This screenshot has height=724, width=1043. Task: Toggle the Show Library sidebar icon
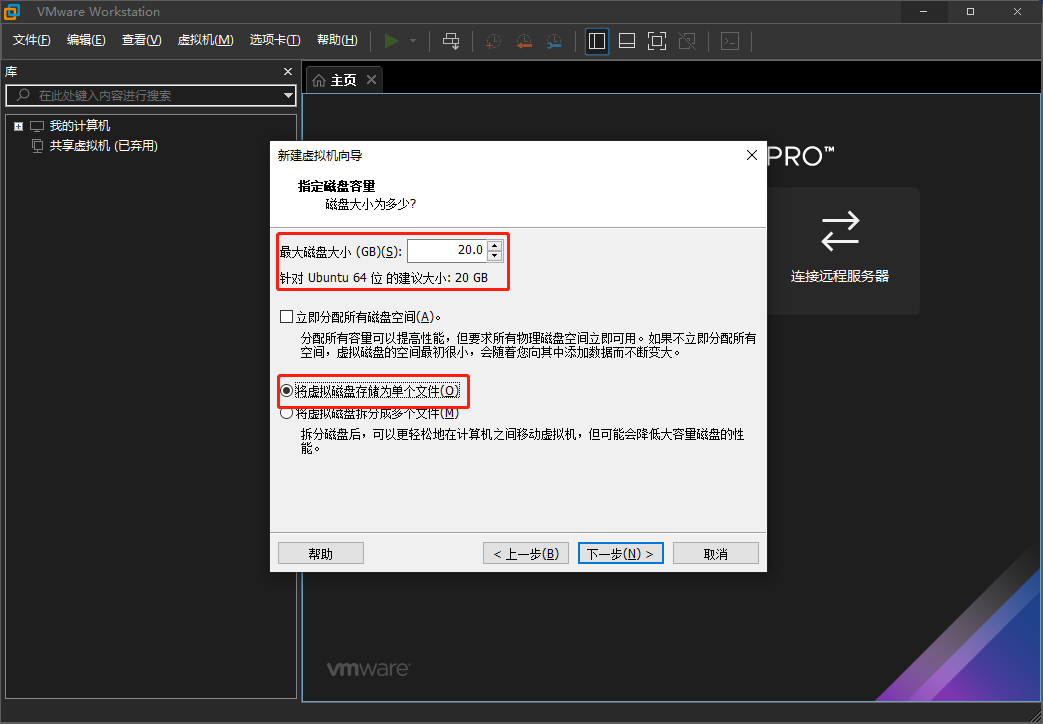point(597,41)
